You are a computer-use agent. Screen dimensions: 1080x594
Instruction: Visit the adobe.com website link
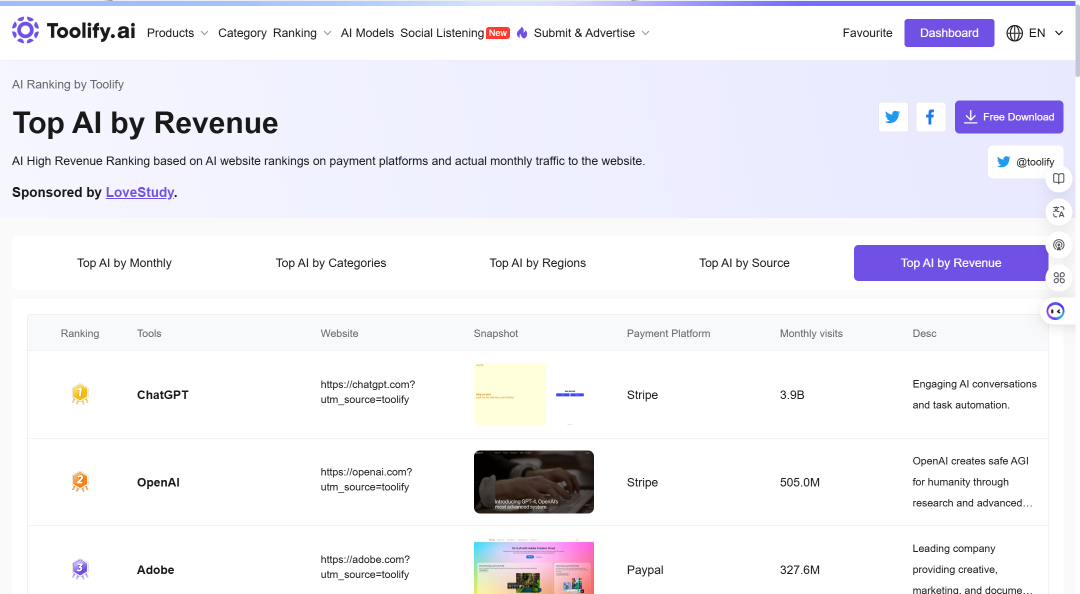365,567
